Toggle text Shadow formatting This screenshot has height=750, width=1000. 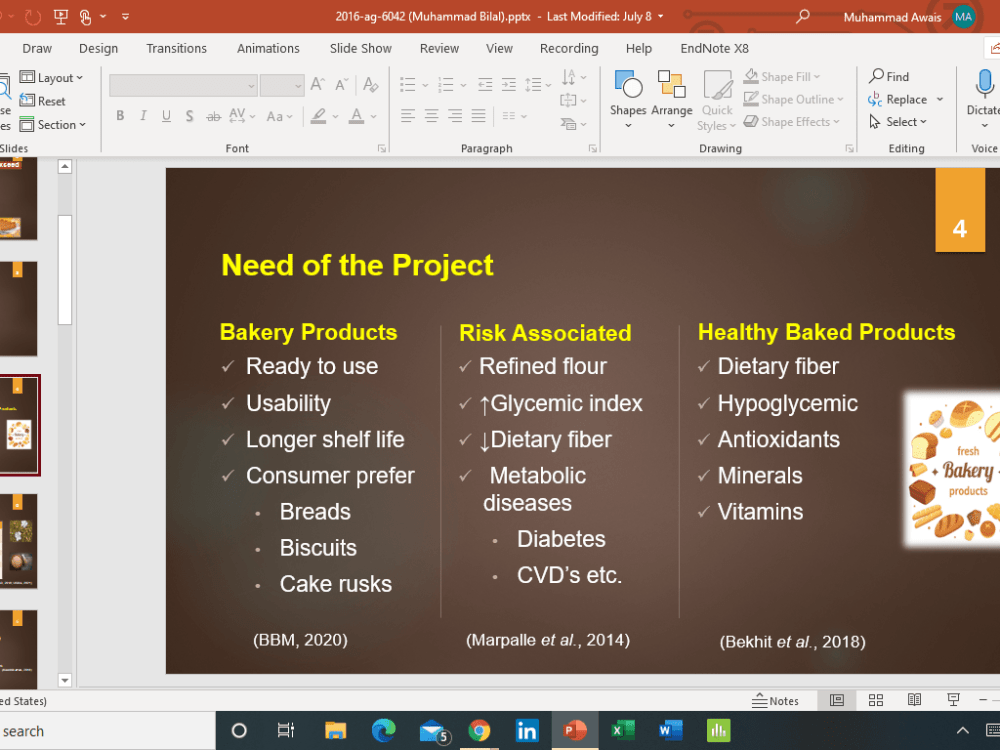pos(189,115)
